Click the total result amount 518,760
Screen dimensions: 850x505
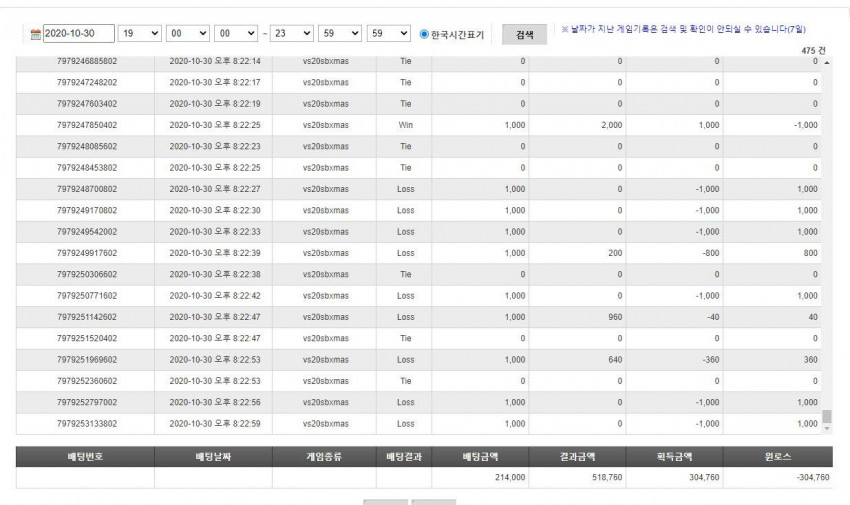[x=607, y=477]
